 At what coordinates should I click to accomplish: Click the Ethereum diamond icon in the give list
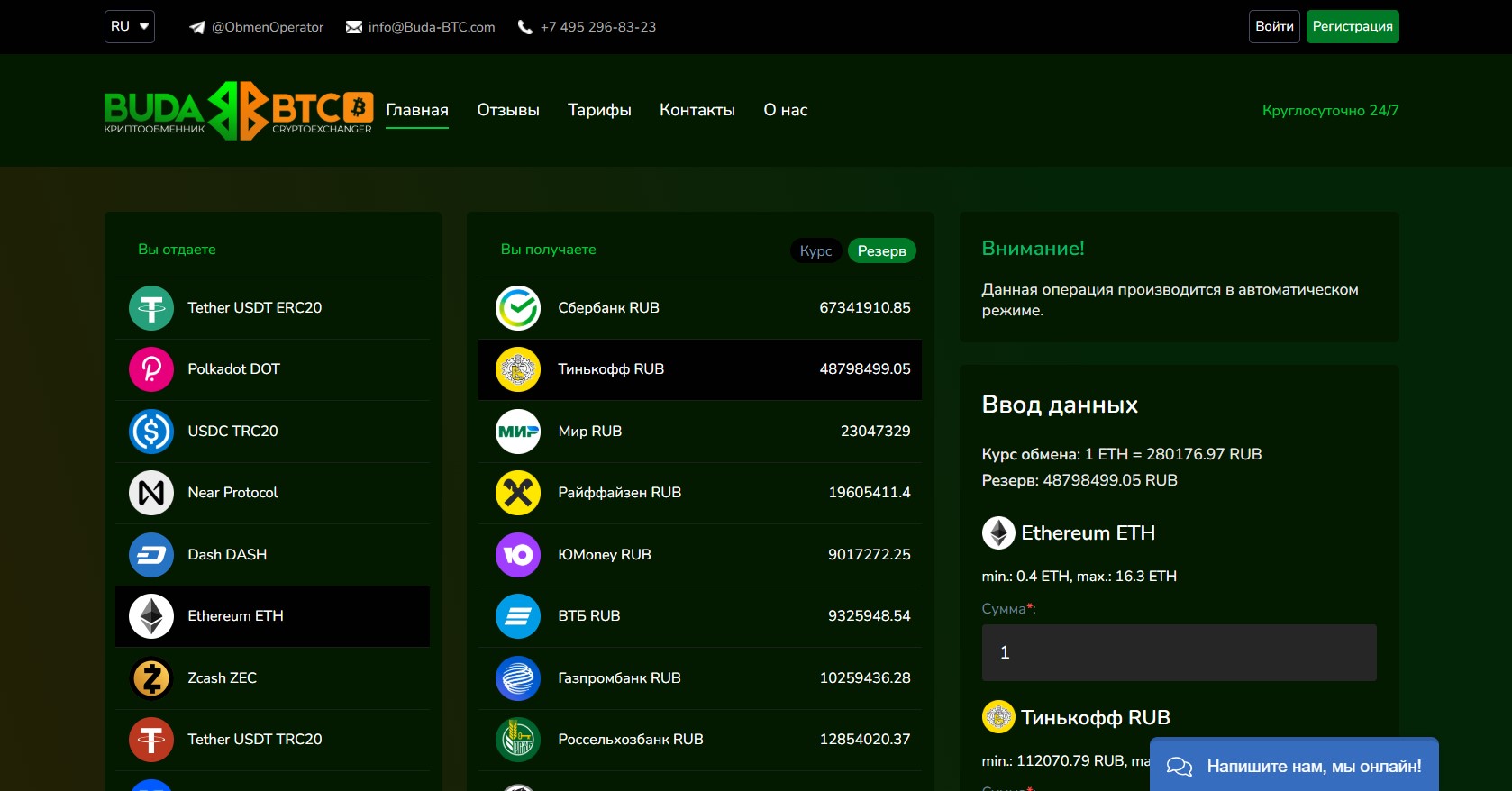coord(151,616)
